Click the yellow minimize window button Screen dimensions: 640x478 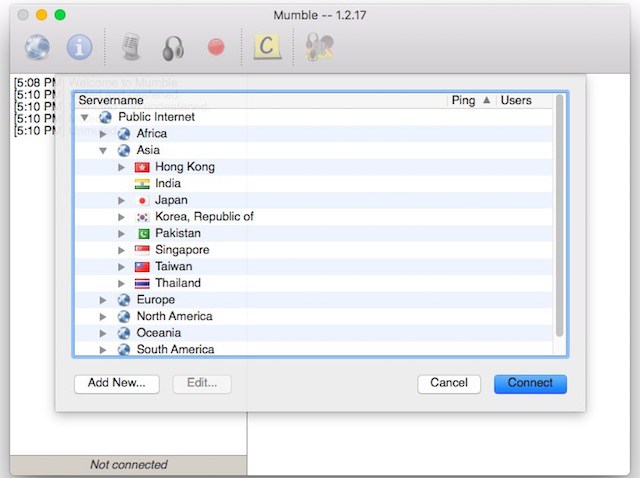tap(42, 15)
